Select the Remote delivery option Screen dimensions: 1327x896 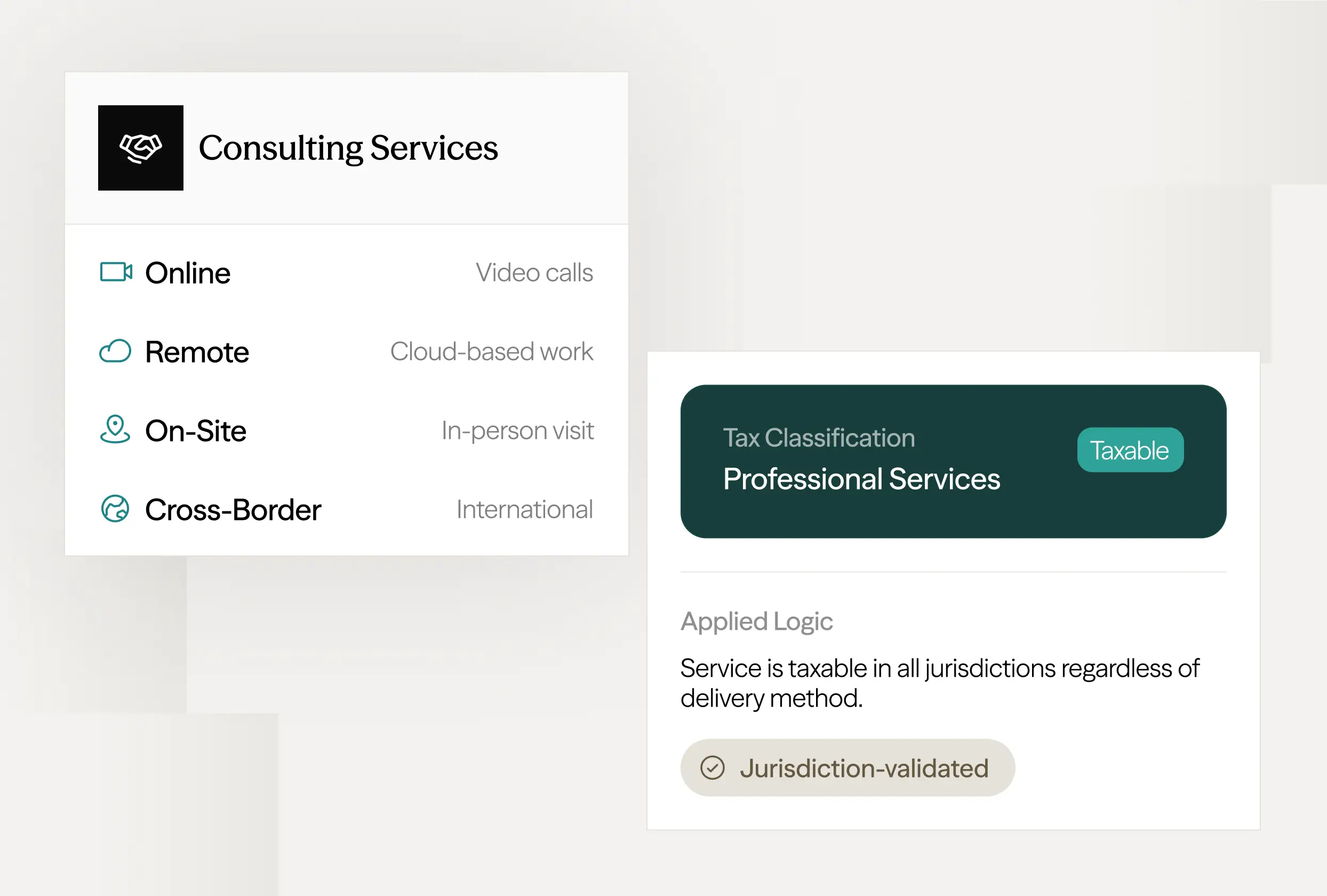pos(197,352)
